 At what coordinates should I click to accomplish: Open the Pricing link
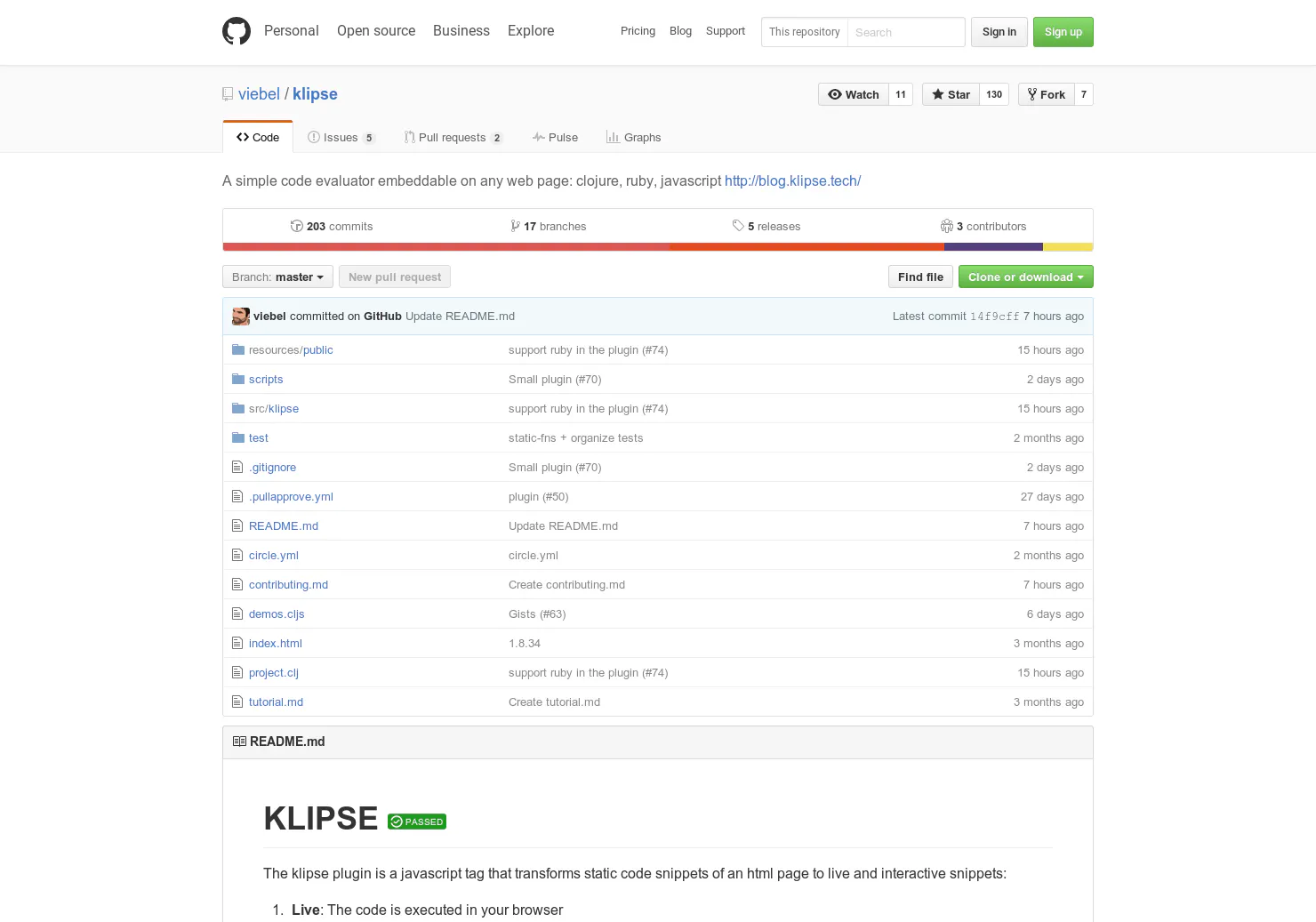(638, 31)
